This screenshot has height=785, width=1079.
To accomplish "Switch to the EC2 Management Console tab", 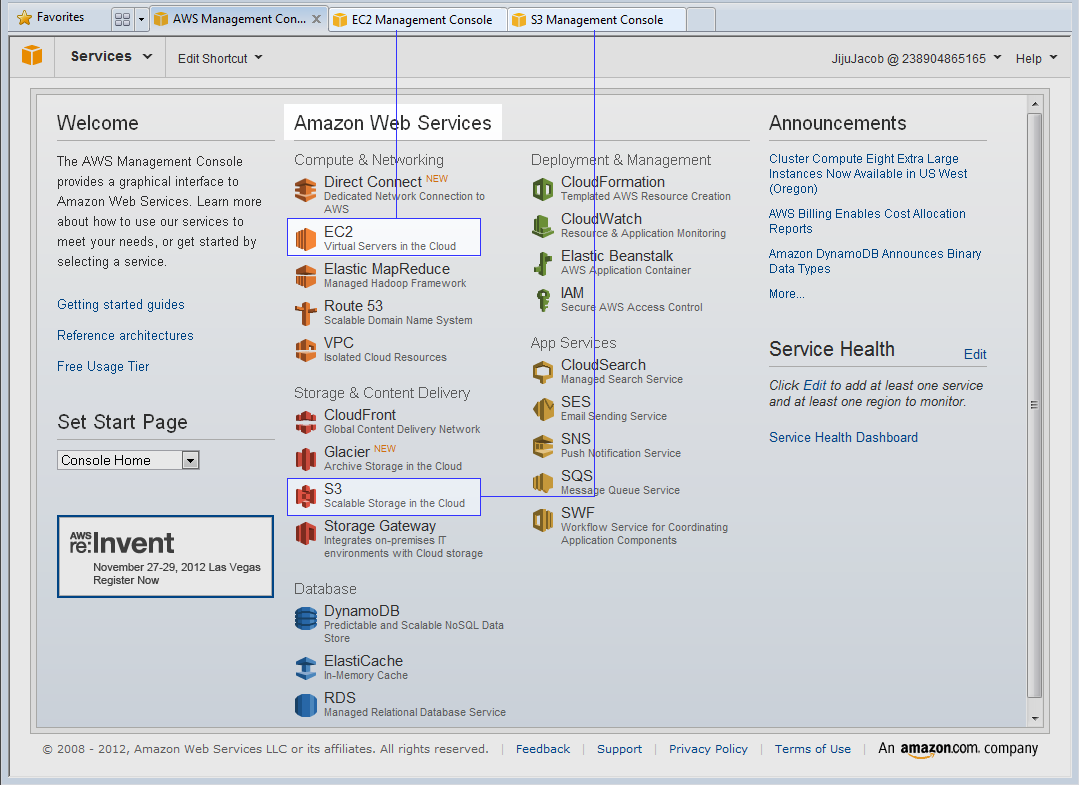I will tap(420, 20).
